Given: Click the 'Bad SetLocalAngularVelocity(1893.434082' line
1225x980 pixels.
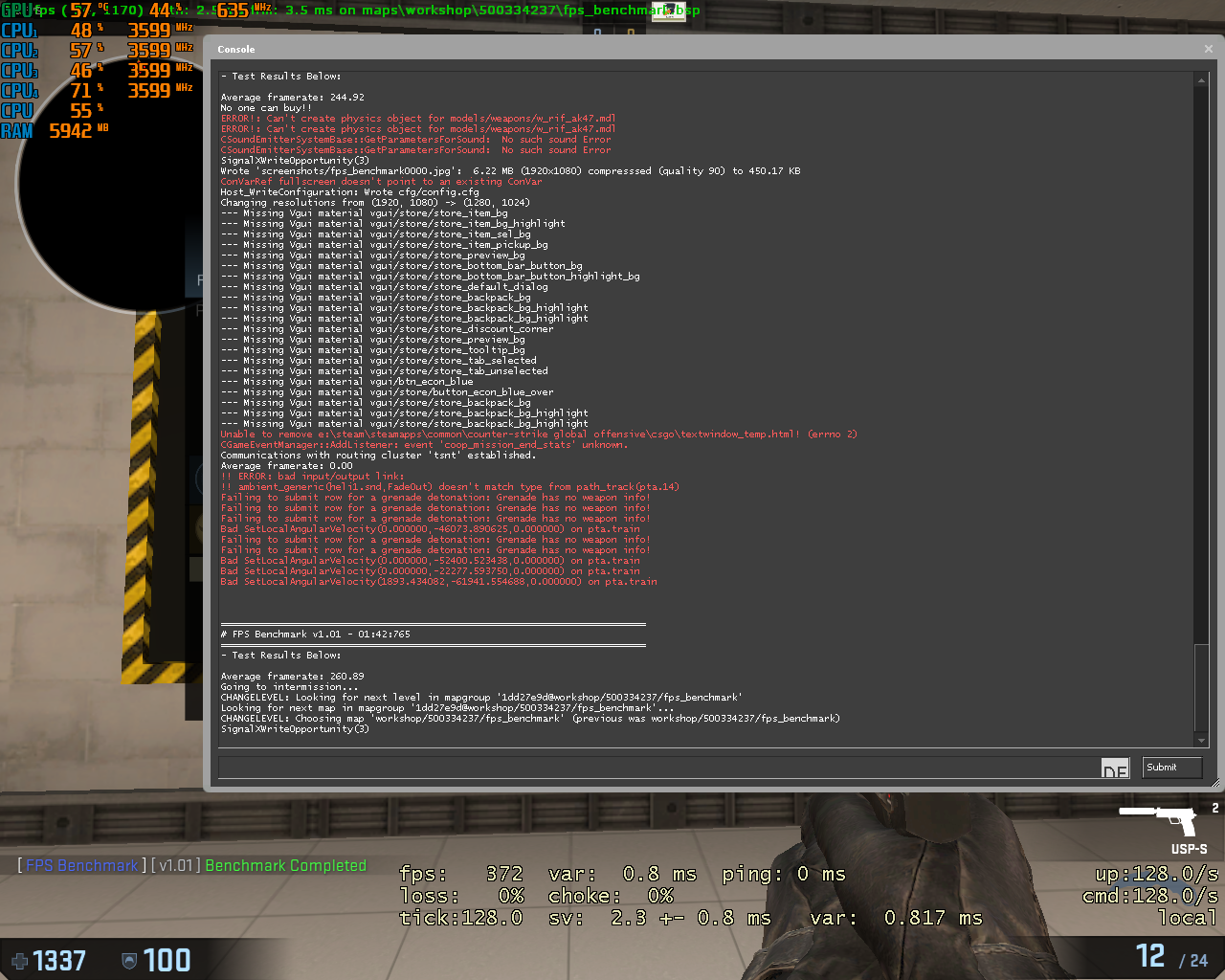Looking at the screenshot, I should (x=438, y=582).
